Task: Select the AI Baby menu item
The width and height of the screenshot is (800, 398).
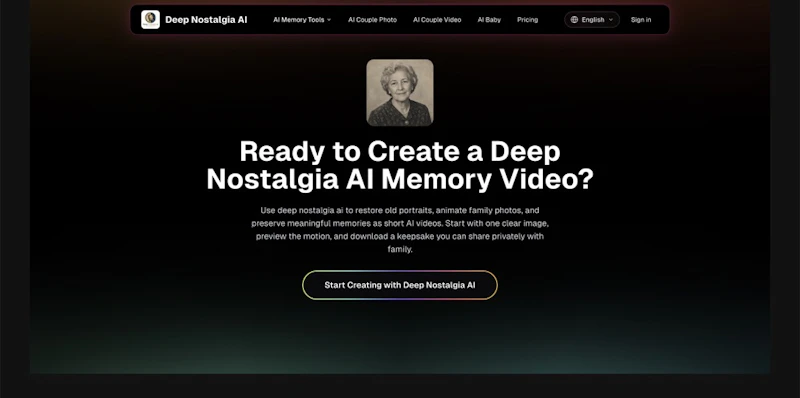Action: [489, 20]
